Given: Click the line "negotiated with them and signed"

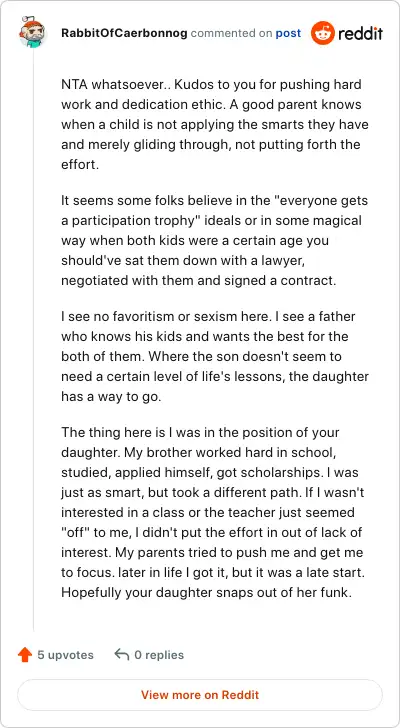Looking at the screenshot, I should (198, 281).
